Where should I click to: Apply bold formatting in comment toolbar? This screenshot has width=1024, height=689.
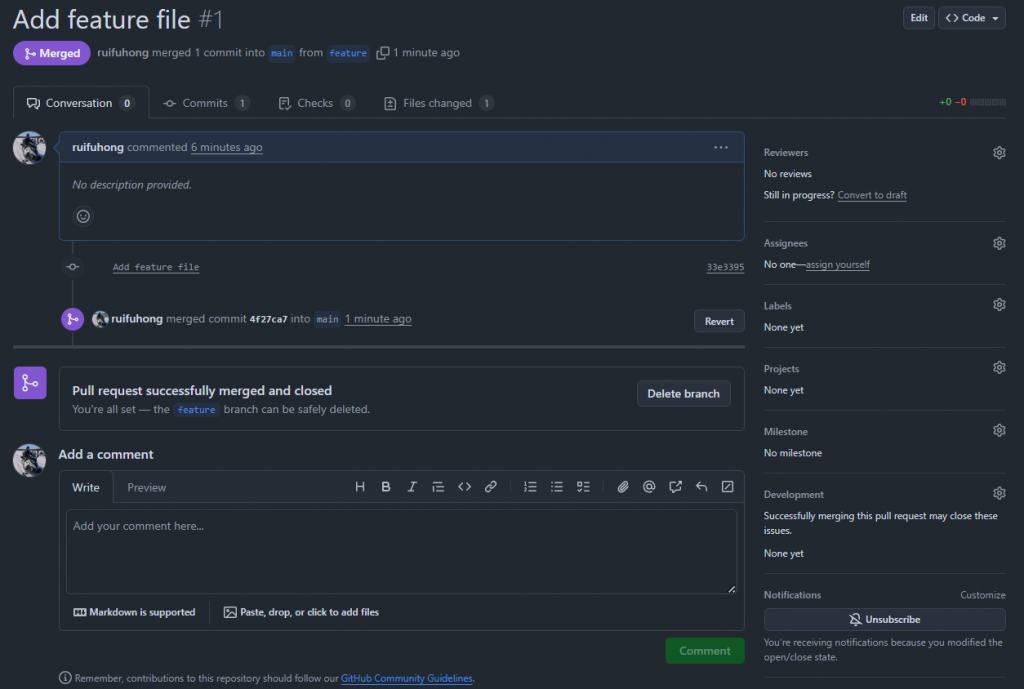pyautogui.click(x=386, y=487)
